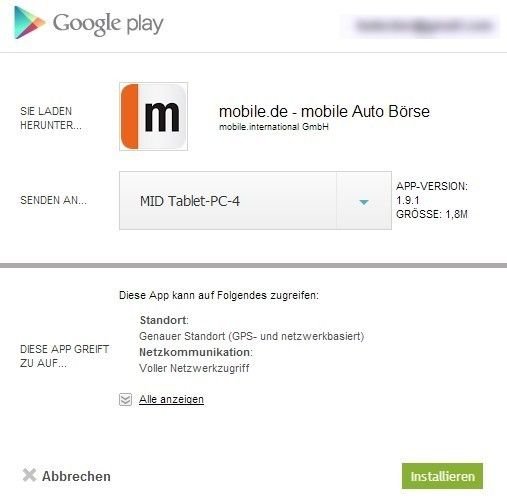
Task: Expand permissions with double-chevron icon
Action: point(125,399)
